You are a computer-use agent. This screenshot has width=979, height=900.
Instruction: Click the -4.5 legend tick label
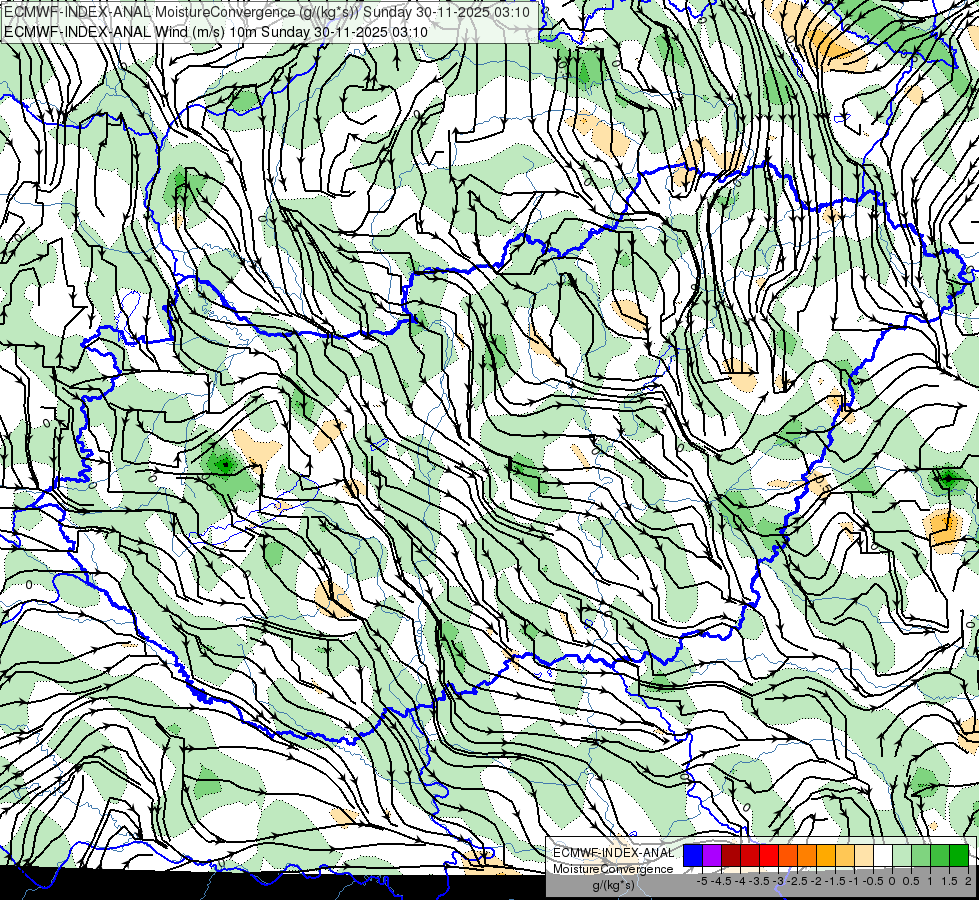point(721,881)
